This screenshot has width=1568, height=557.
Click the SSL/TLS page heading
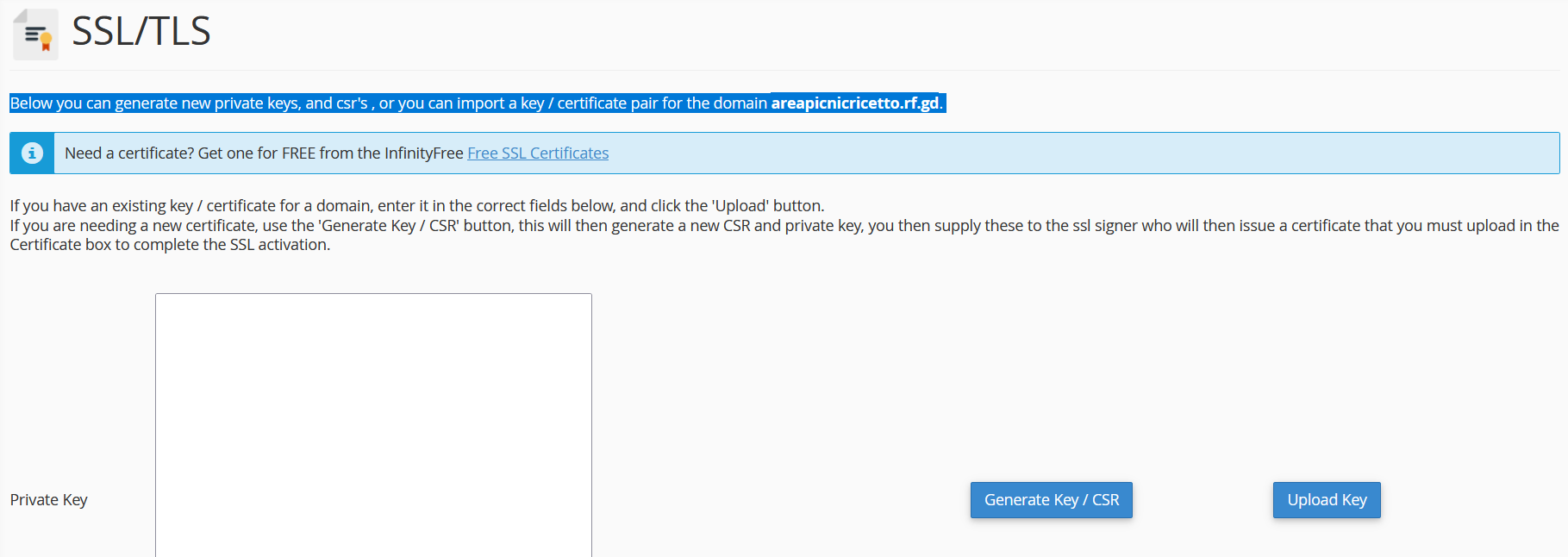coord(141,32)
